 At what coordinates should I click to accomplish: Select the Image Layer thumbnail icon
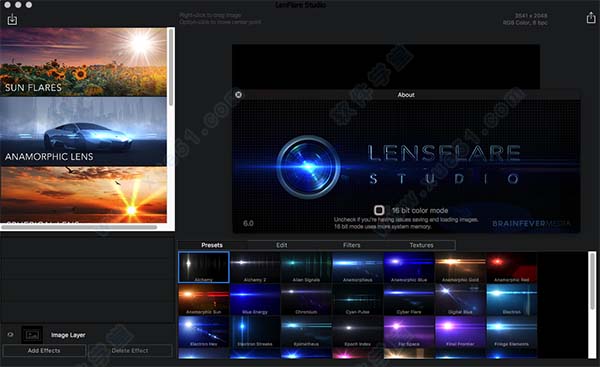32,335
